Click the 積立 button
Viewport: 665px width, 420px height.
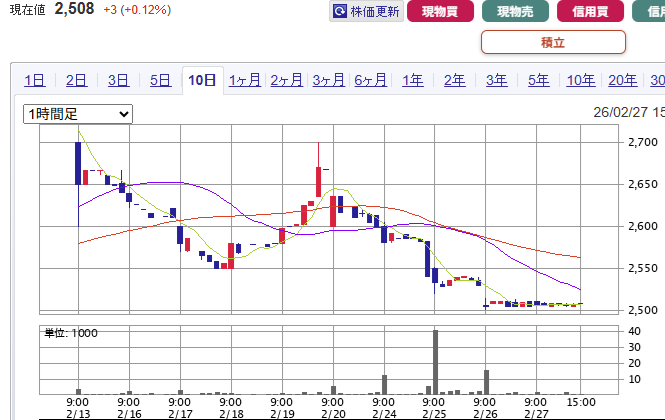click(x=553, y=42)
